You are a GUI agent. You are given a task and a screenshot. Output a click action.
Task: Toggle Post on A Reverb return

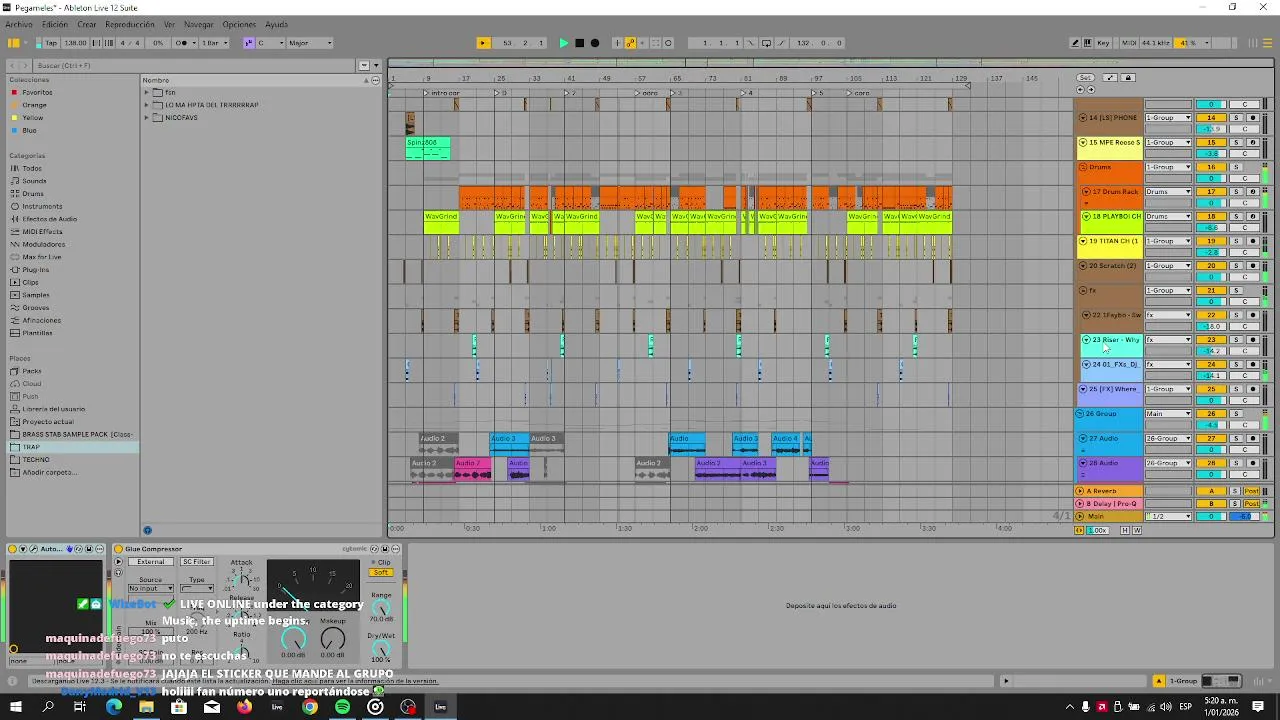[1251, 491]
